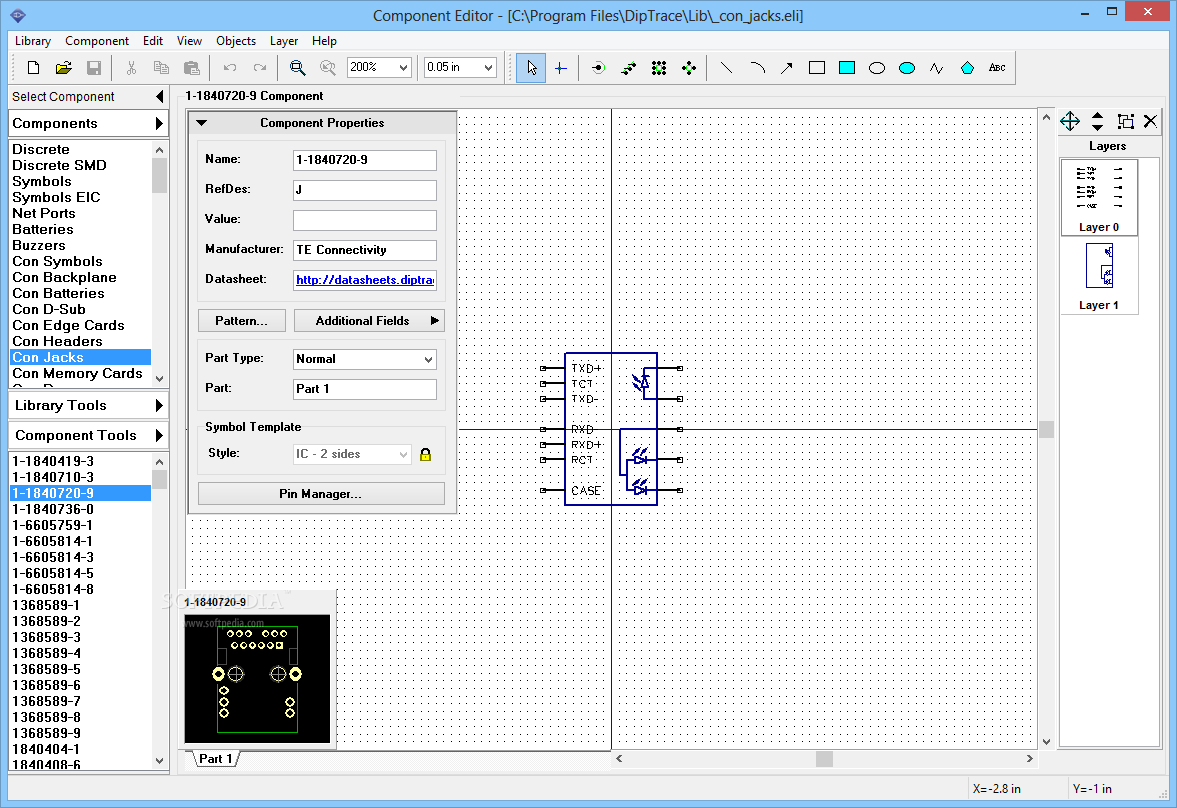Select the filled ellipse tool
Viewport: 1177px width, 808px height.
907,68
